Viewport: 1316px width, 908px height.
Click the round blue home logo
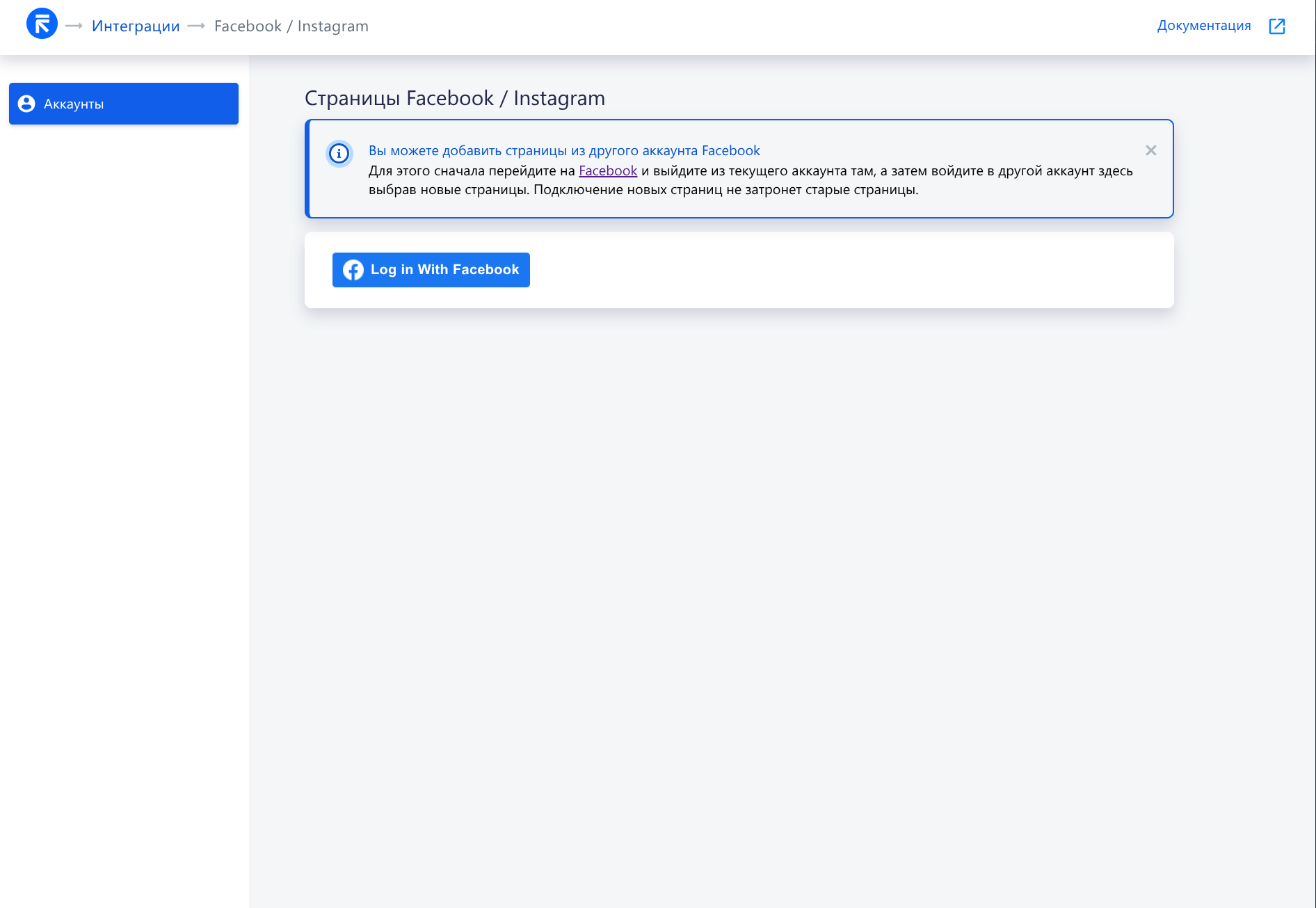tap(42, 24)
